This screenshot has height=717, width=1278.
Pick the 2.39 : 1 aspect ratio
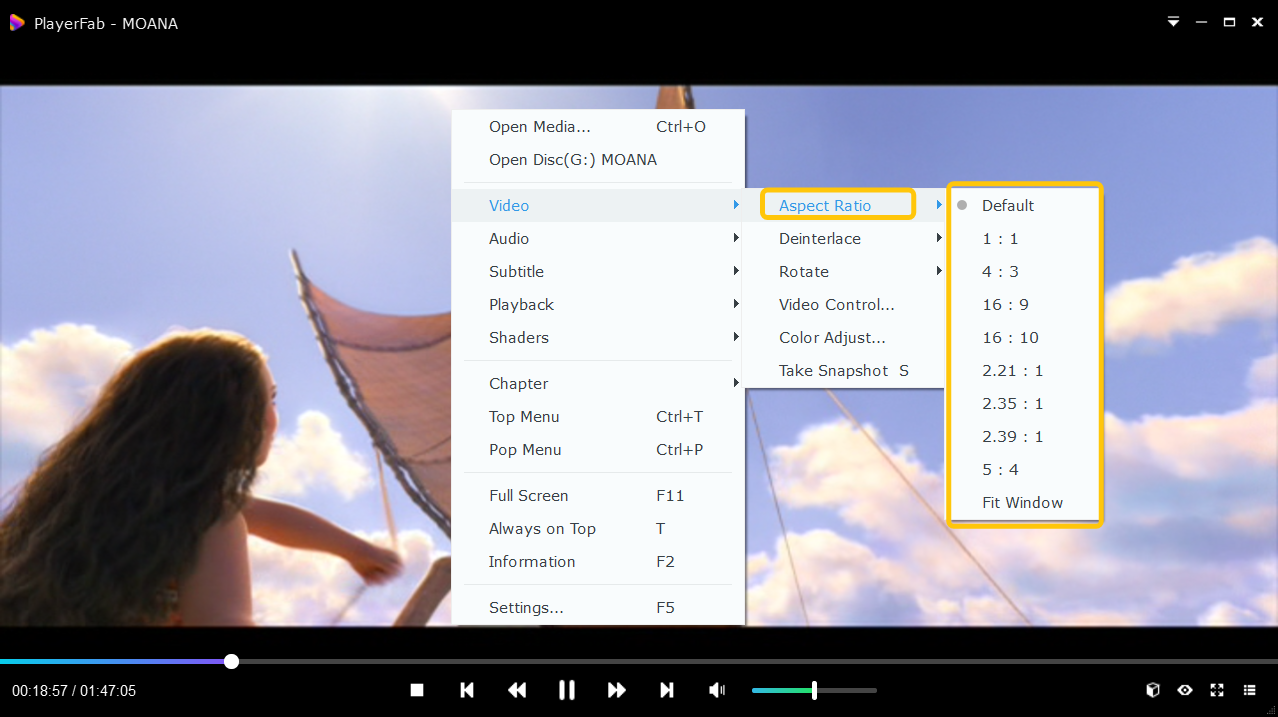pos(1024,436)
